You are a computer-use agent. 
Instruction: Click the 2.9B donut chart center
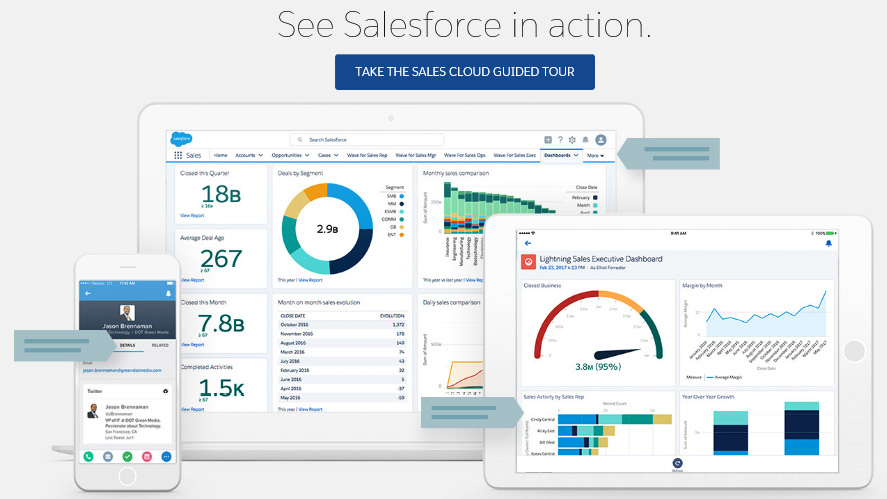(x=328, y=229)
